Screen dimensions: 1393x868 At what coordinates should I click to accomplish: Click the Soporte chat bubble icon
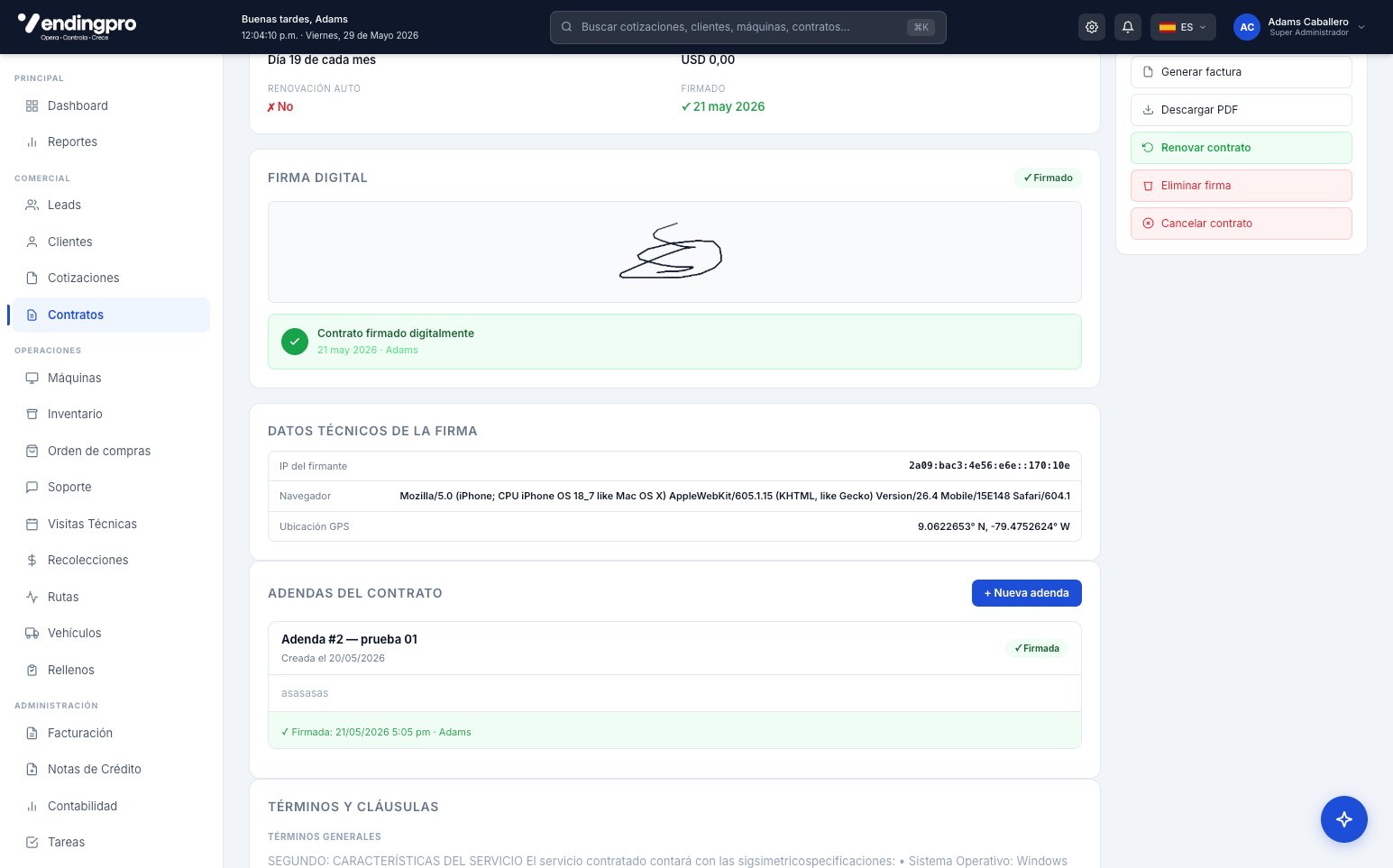coord(32,488)
